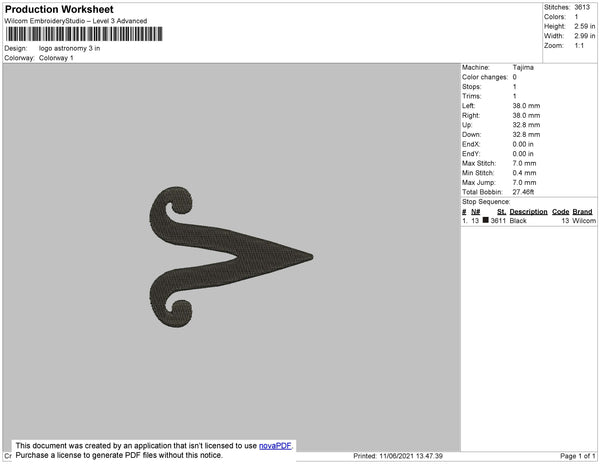This screenshot has width=600, height=464.
Task: Select the Max Stitch value 7.0 mm
Action: click(524, 163)
